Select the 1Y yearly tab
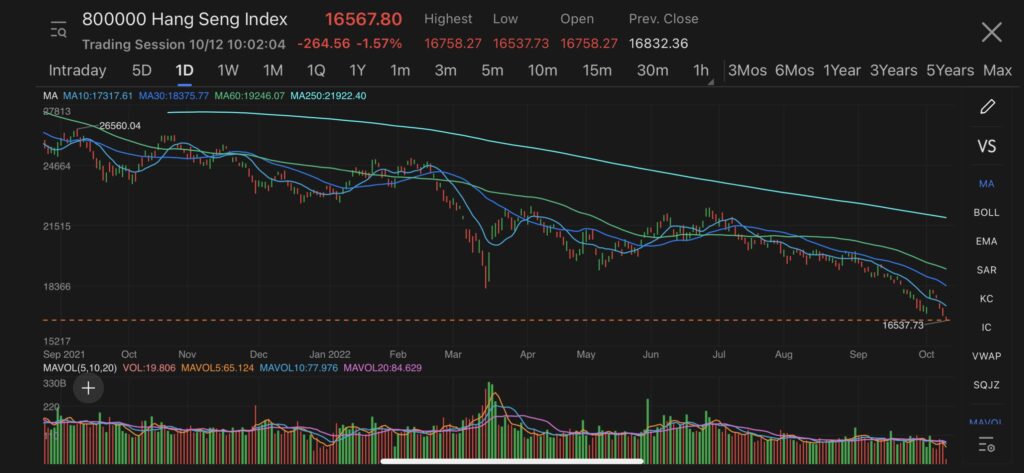The image size is (1024, 473). pos(357,71)
